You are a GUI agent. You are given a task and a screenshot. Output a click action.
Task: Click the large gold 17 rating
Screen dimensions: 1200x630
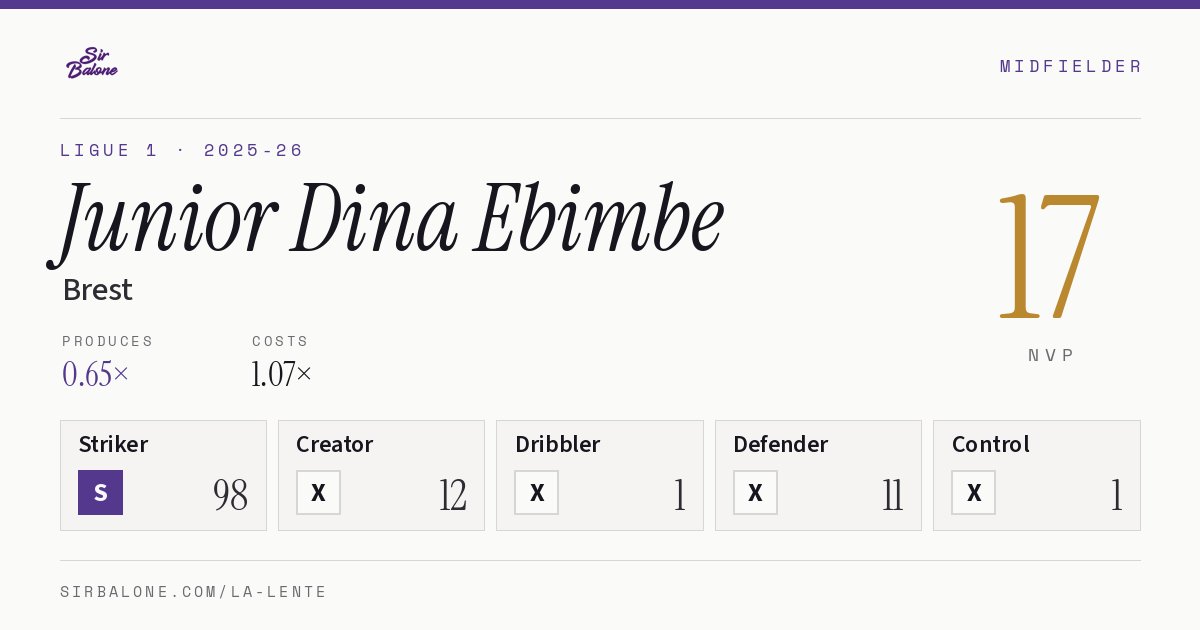pos(1049,255)
